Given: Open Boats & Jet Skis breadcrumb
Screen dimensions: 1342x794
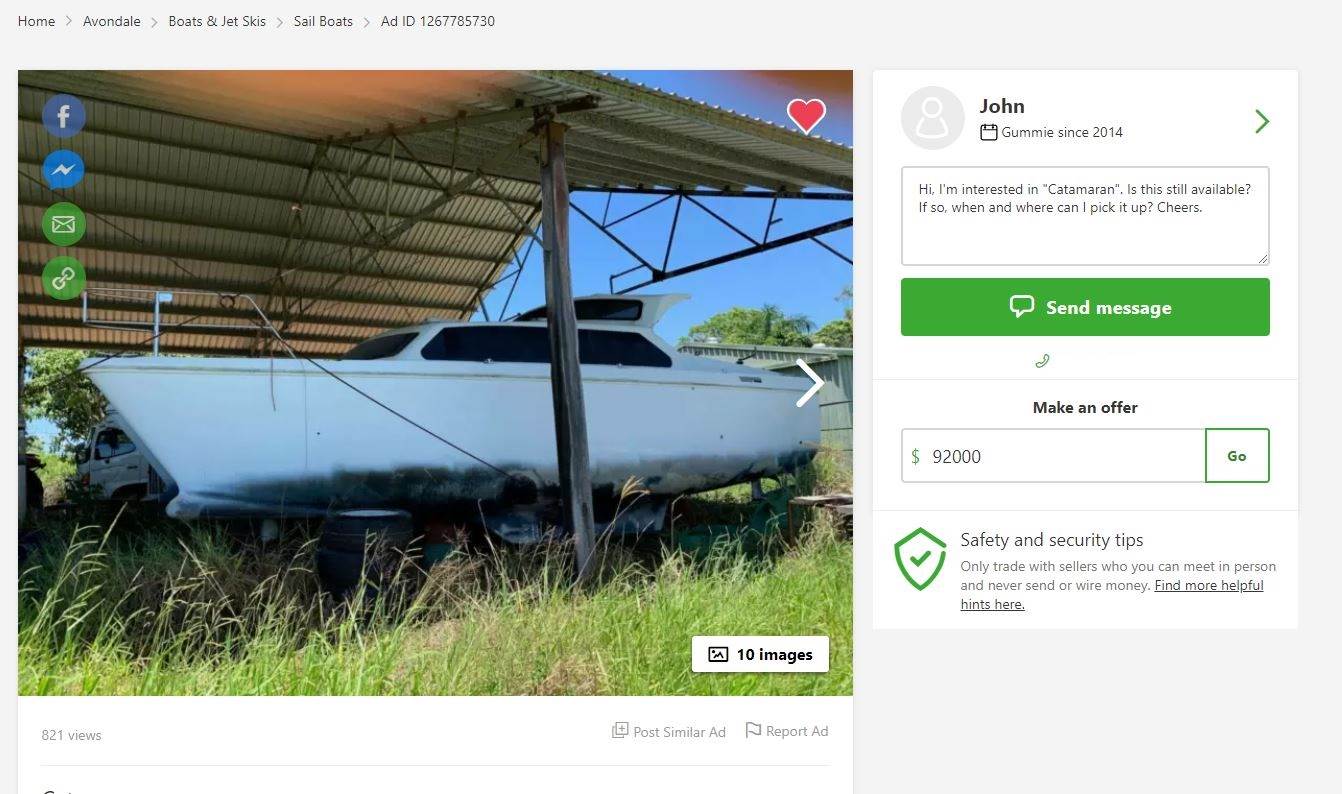Looking at the screenshot, I should (x=217, y=21).
